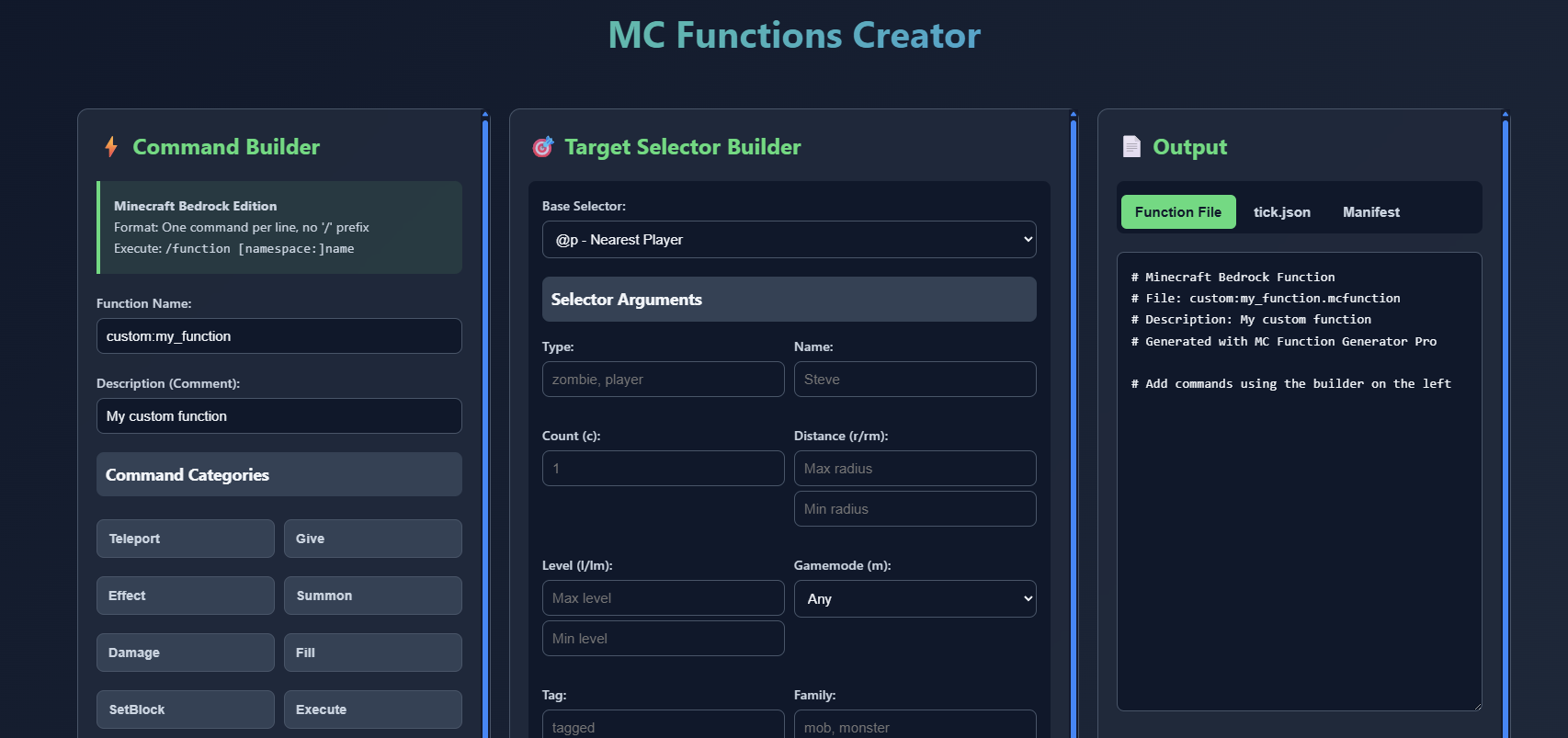This screenshot has width=1568, height=738.
Task: Click the '# File: custom:my_function.mcfunction' output line
Action: coord(1266,299)
